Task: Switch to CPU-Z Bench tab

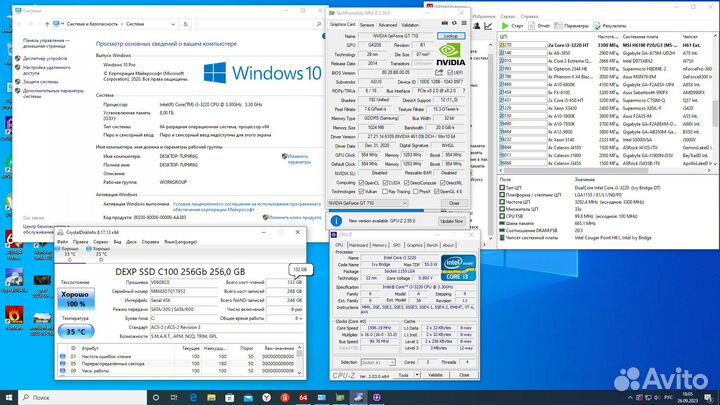Action: click(432, 245)
